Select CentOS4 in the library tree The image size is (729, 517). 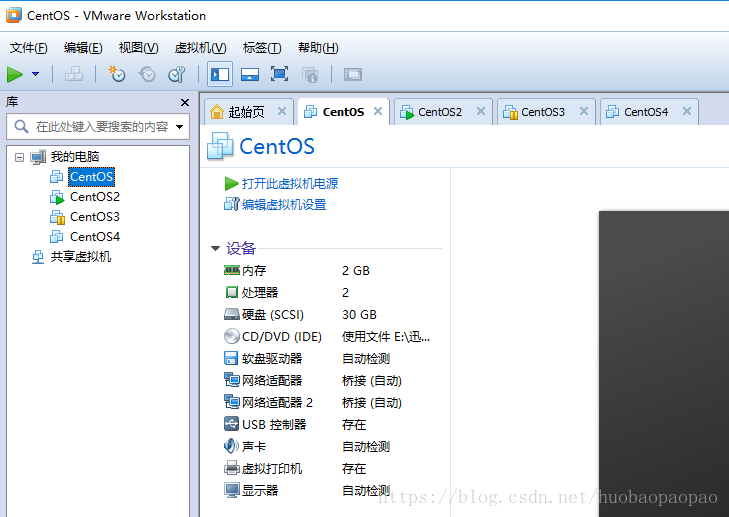pos(95,237)
